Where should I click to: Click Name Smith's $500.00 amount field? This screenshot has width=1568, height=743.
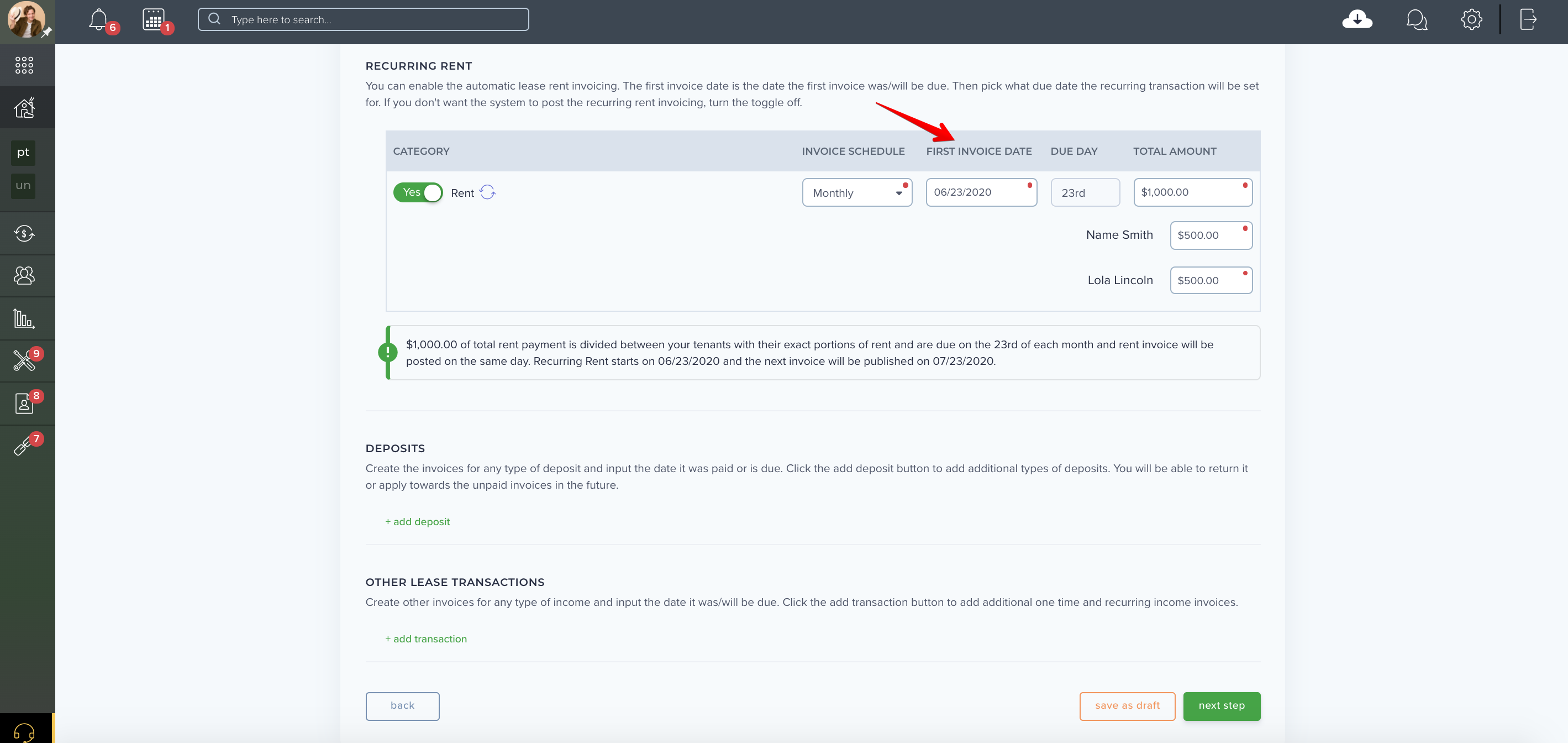click(1211, 236)
